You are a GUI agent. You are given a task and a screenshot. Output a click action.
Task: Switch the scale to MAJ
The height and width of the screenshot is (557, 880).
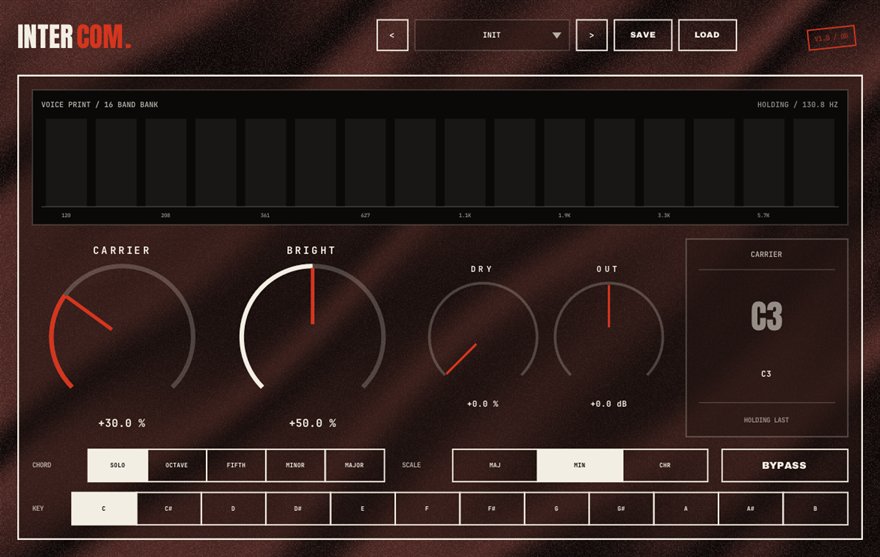(495, 465)
